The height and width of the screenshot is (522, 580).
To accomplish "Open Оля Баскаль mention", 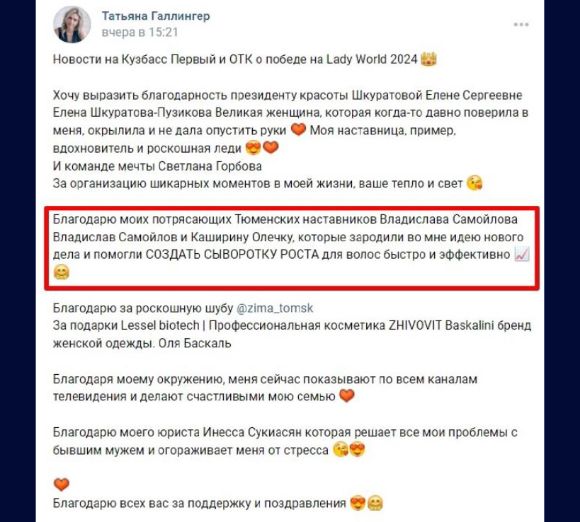I will click(x=195, y=344).
